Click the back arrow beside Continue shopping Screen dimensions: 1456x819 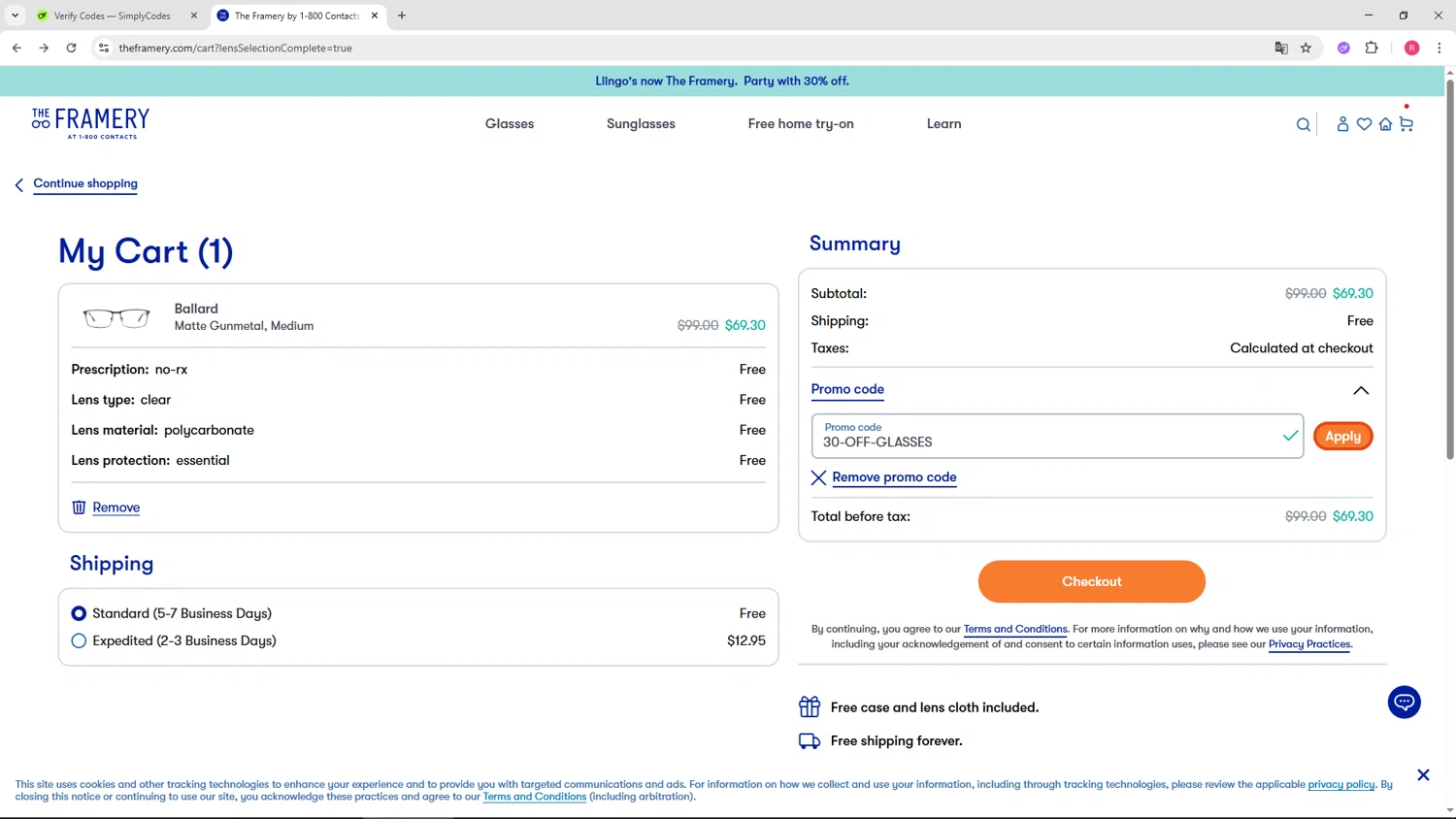click(x=18, y=184)
